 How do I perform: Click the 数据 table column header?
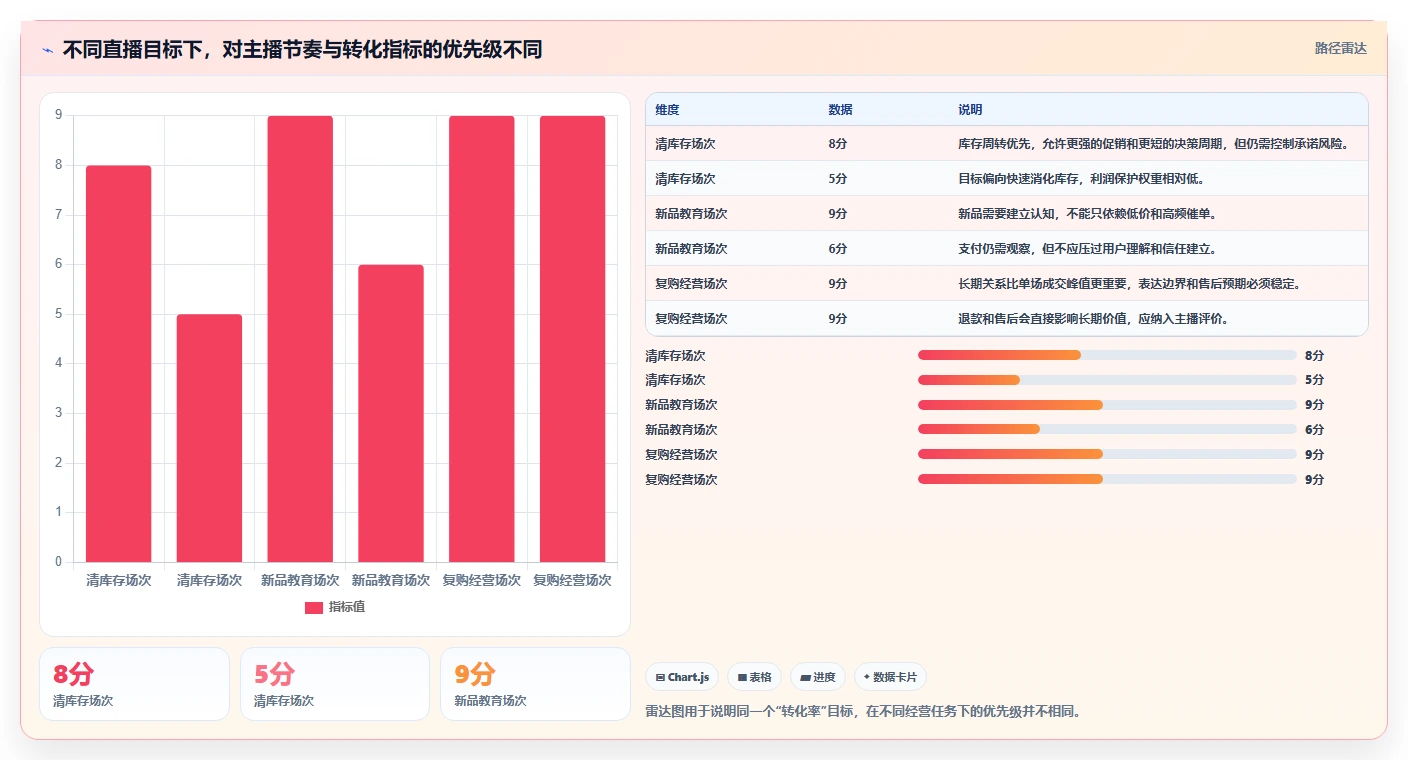(x=840, y=110)
